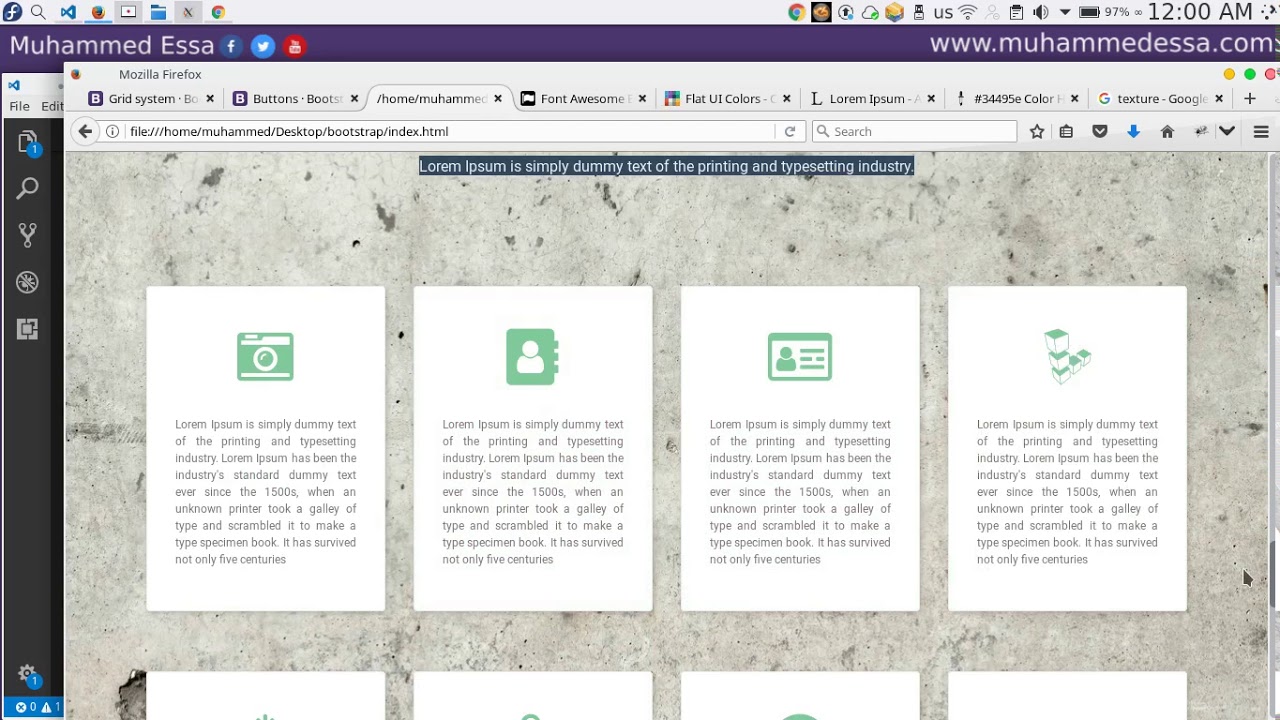This screenshot has width=1280, height=720.
Task: Open the cloud sync tray icon
Action: [x=870, y=12]
